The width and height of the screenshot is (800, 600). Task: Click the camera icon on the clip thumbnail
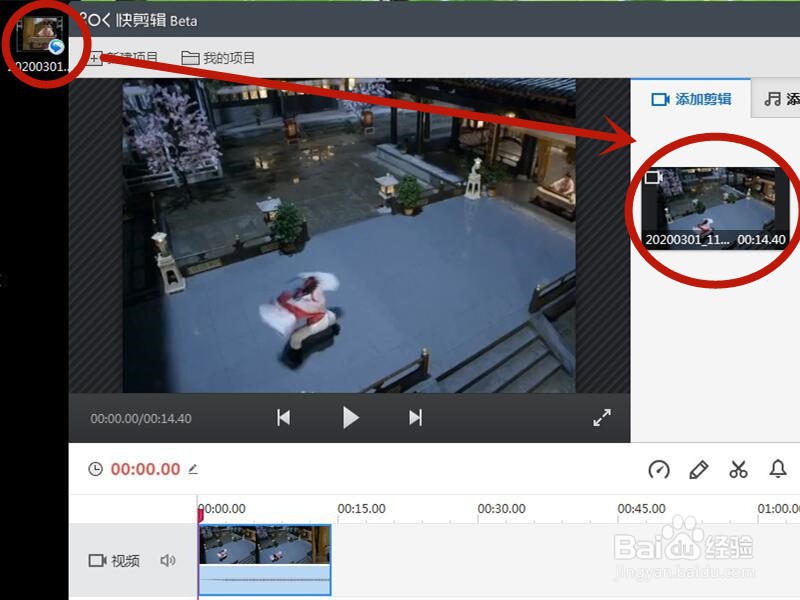pos(654,177)
